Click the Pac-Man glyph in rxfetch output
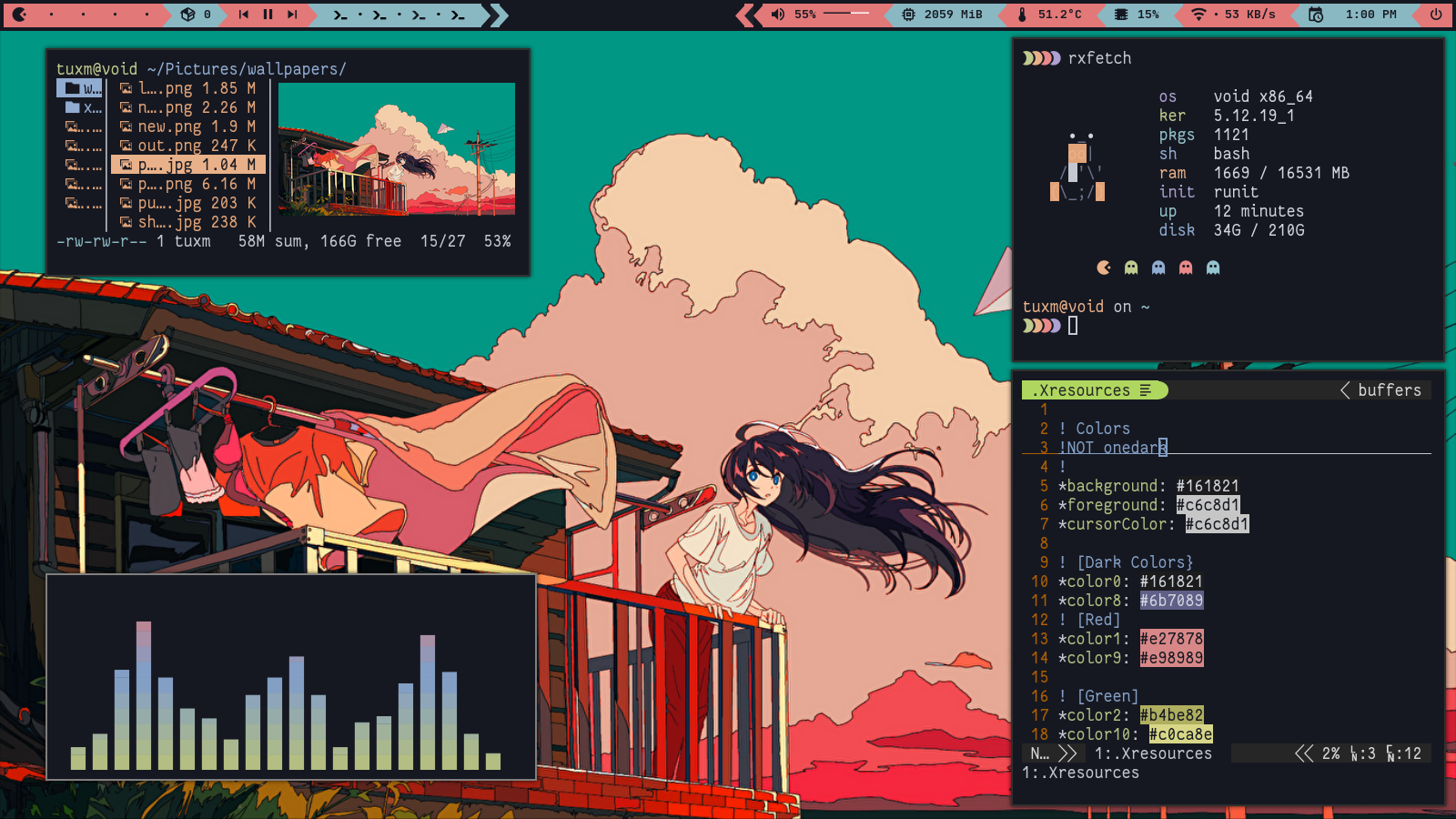Viewport: 1456px width, 819px height. (1104, 268)
